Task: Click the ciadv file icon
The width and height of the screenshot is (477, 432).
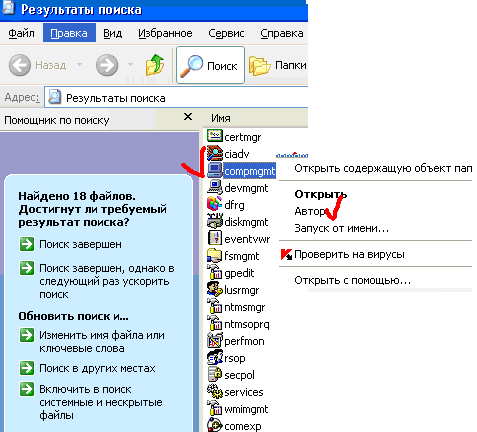Action: pyautogui.click(x=215, y=153)
